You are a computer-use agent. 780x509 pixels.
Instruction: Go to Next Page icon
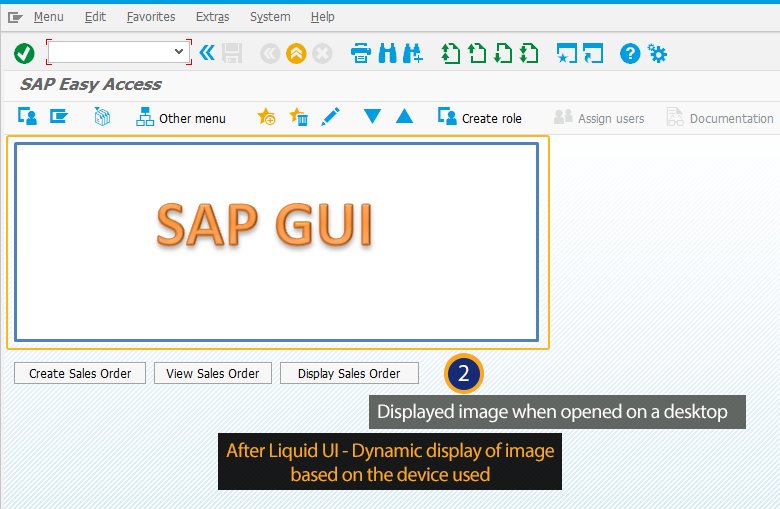[503, 53]
